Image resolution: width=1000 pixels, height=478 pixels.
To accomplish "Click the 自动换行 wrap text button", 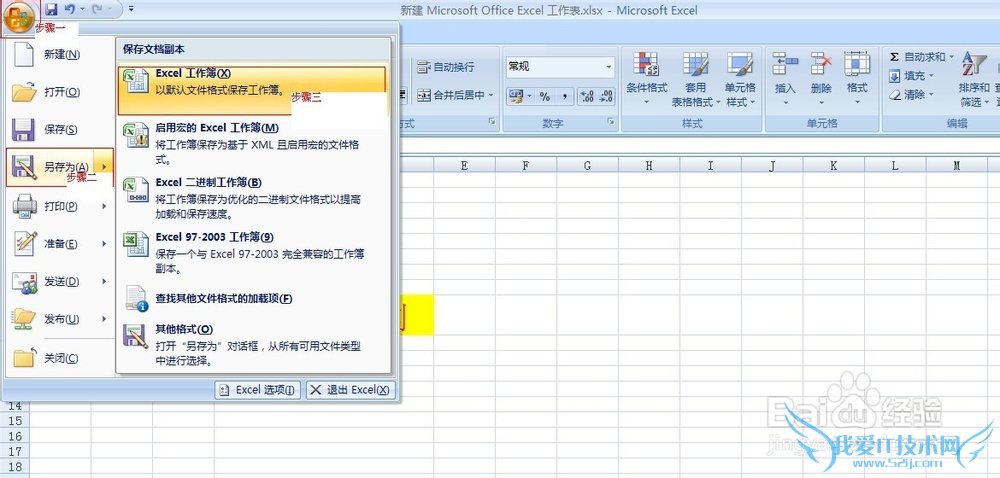I will tap(446, 67).
